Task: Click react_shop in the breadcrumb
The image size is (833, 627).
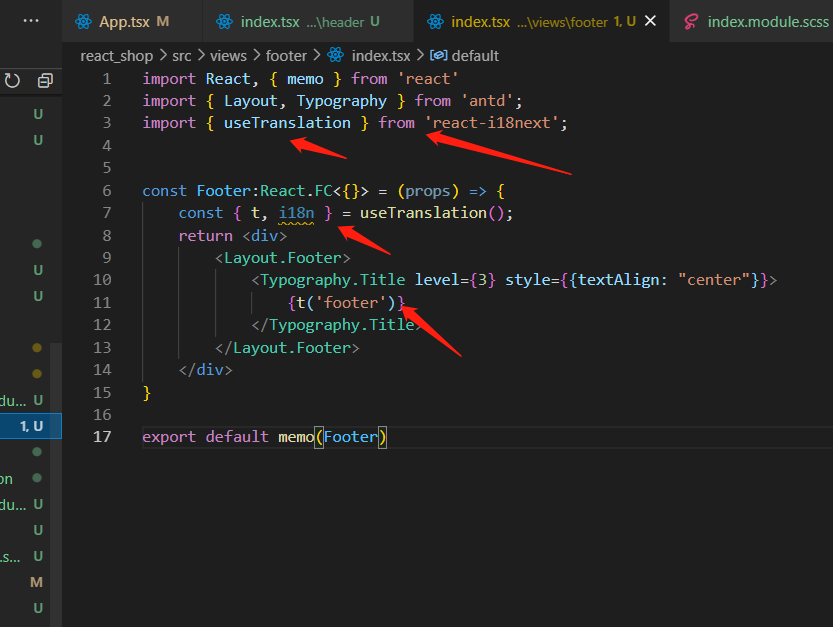Action: pos(116,56)
